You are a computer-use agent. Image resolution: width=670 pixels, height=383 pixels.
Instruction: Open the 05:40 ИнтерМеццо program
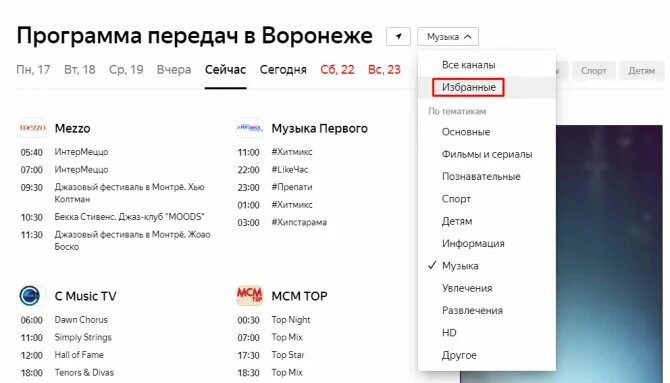tap(81, 152)
